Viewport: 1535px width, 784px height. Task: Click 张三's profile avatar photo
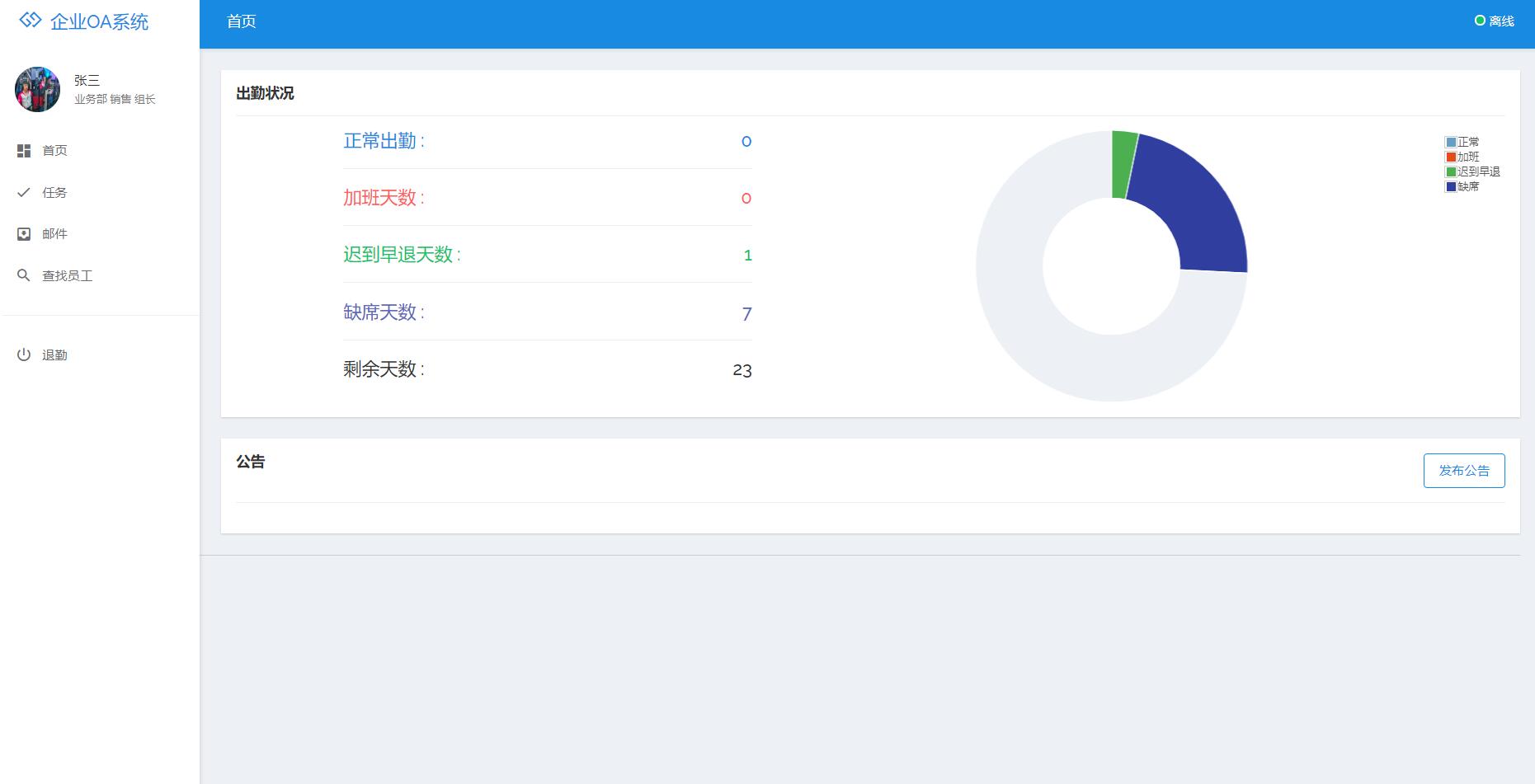pyautogui.click(x=36, y=88)
